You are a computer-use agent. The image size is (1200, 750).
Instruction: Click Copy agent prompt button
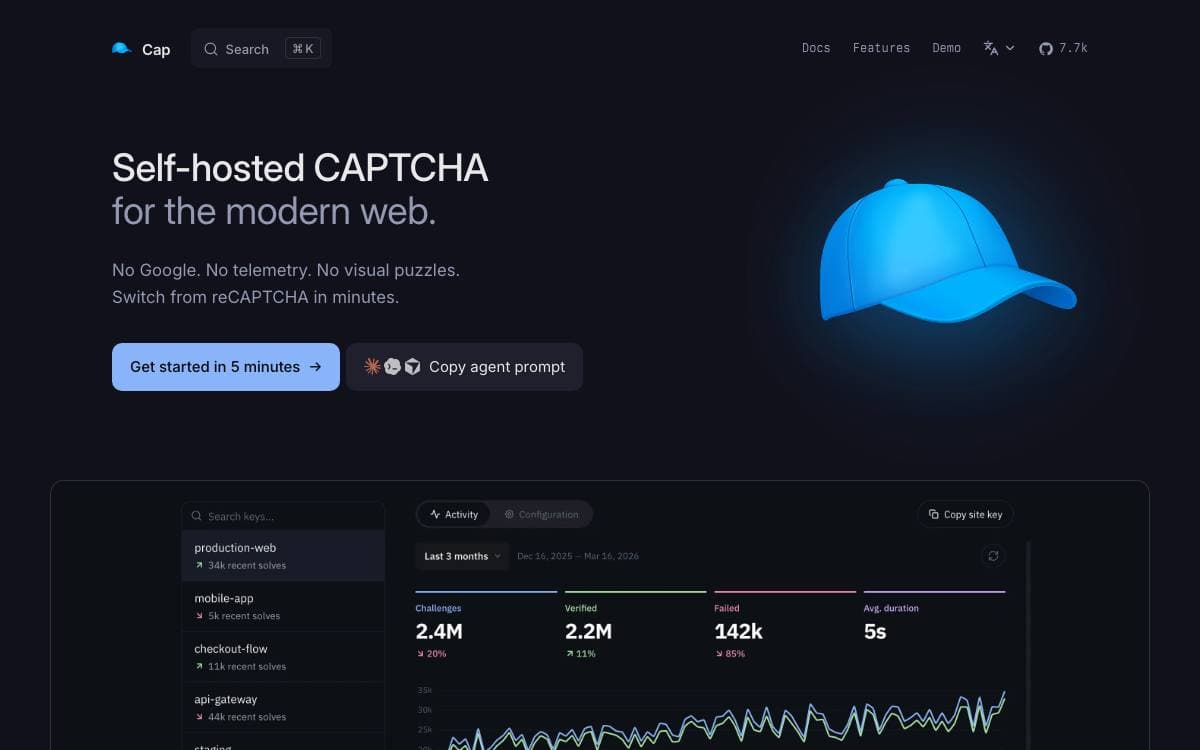[465, 367]
